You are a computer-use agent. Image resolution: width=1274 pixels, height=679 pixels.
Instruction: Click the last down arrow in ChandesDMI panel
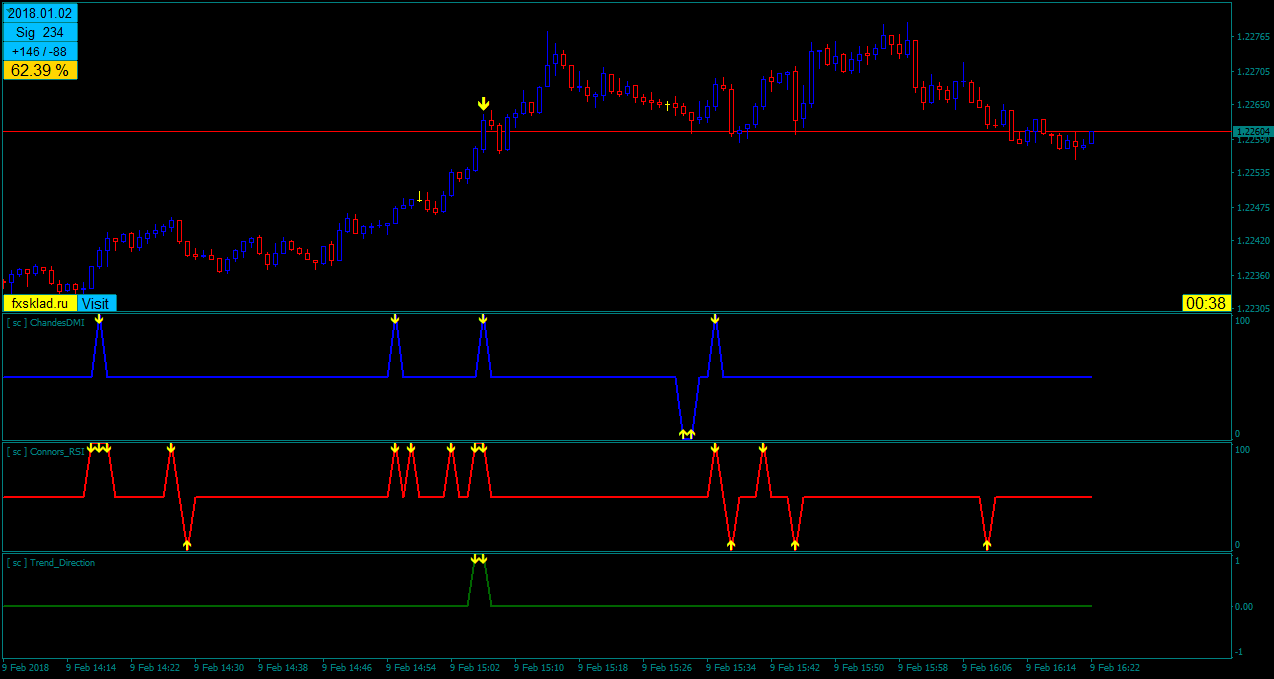pyautogui.click(x=715, y=319)
